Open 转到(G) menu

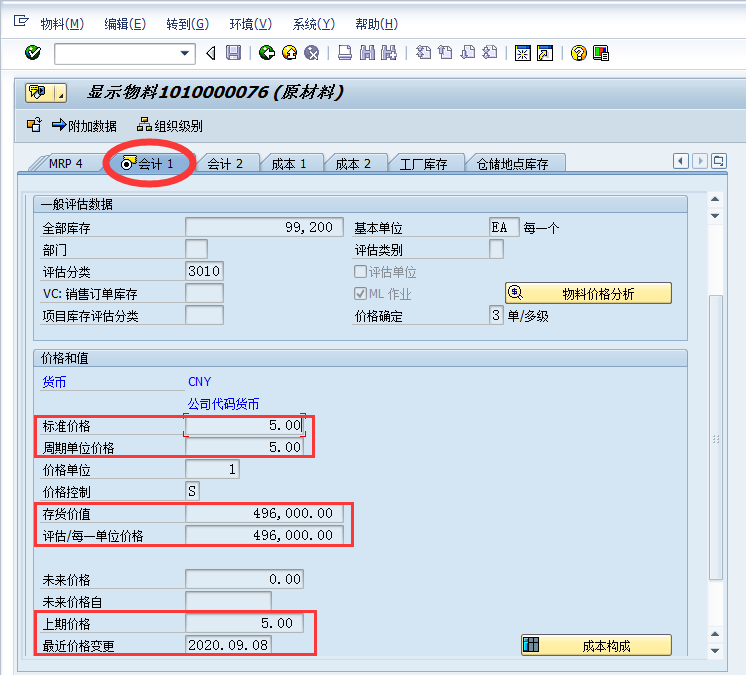[187, 24]
